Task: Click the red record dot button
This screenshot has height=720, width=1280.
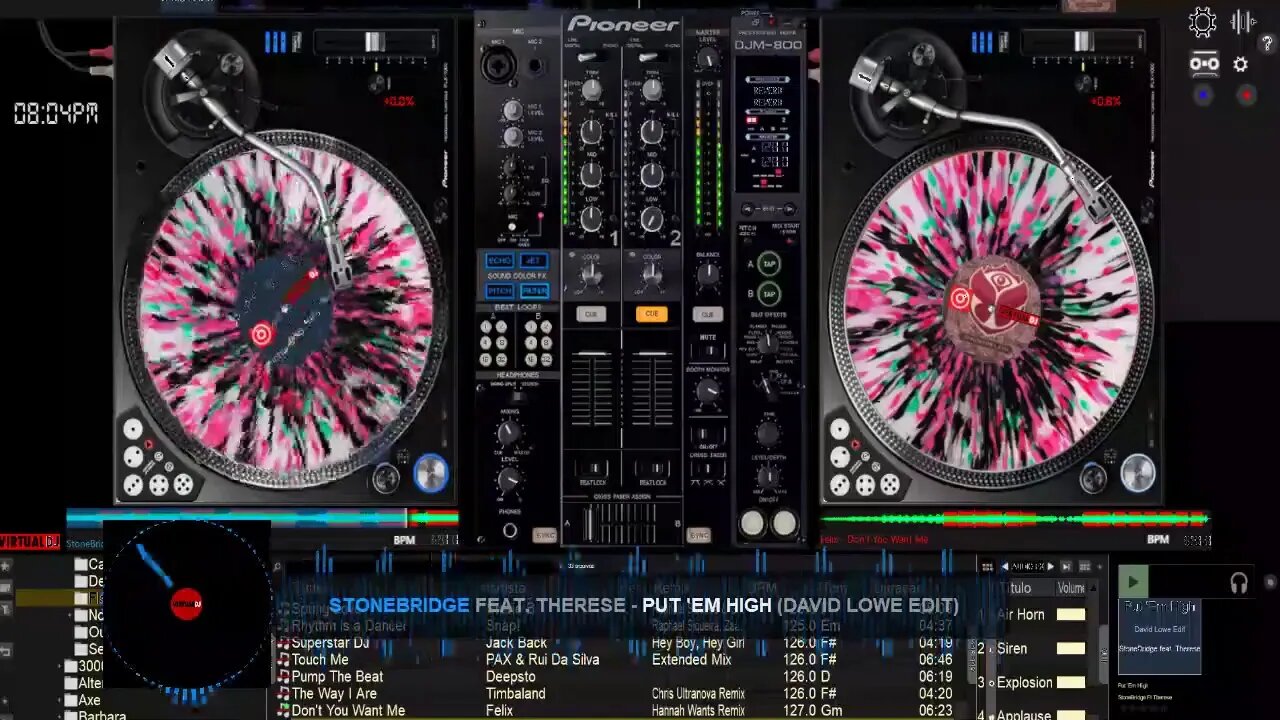Action: click(1246, 96)
